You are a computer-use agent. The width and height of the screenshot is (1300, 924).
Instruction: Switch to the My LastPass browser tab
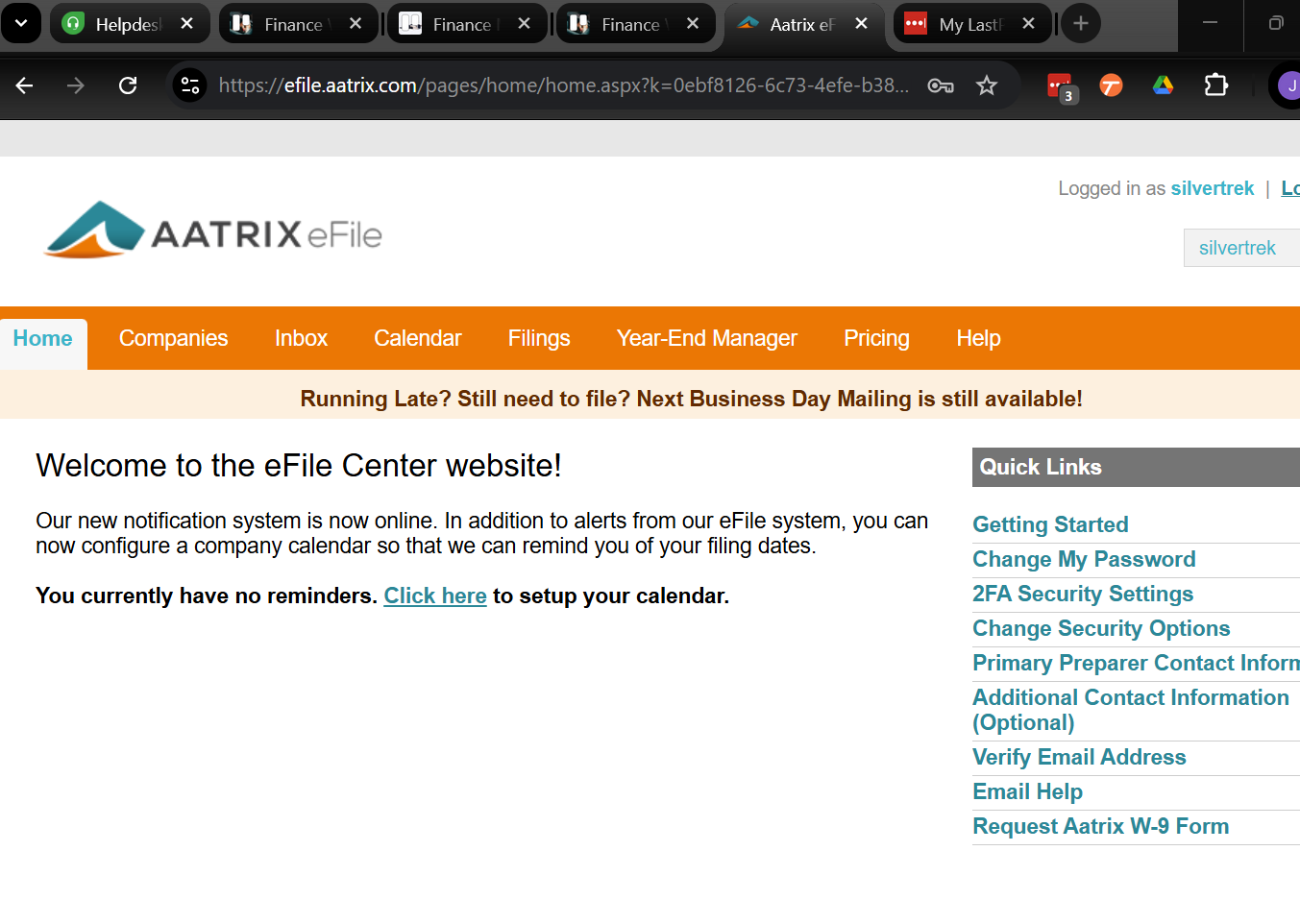[x=972, y=23]
